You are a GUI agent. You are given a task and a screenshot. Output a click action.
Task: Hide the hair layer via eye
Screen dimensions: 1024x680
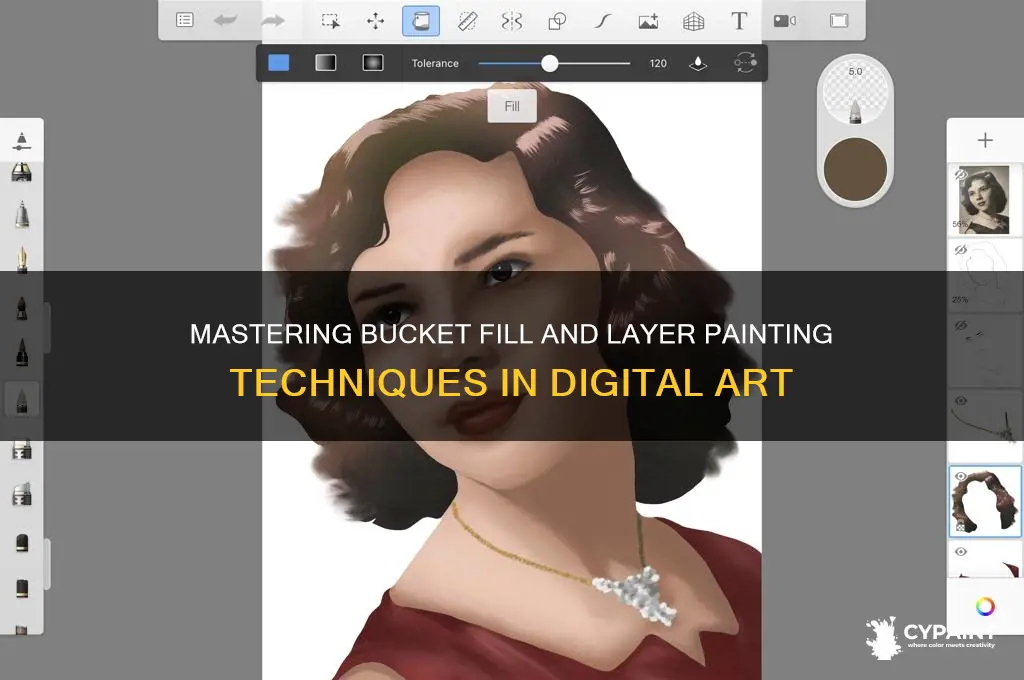pos(961,476)
